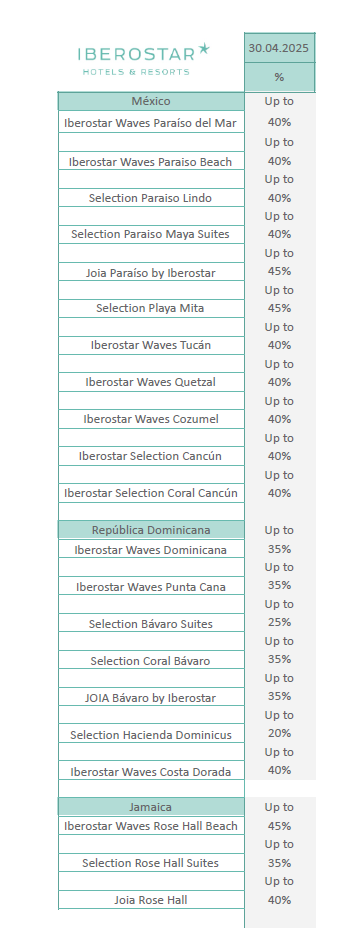This screenshot has height=950, width=360.
Task: Click the Iberostar Selection Coral Cancún cell
Action: pyautogui.click(x=152, y=493)
